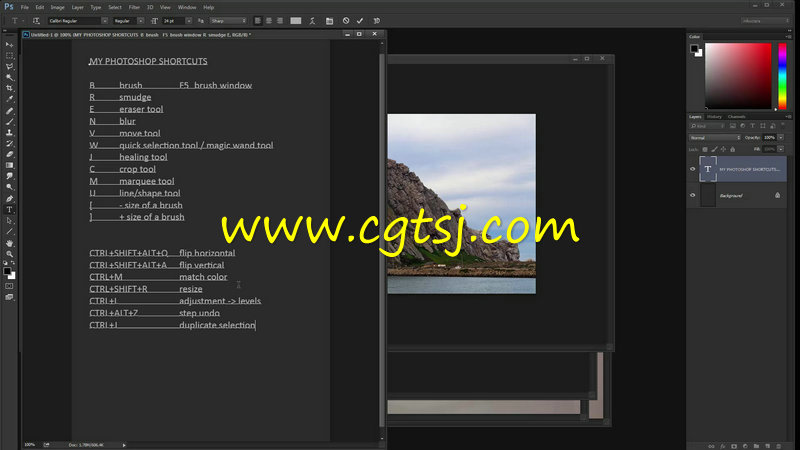Select the Smudge tool
The image size is (800, 450).
tap(9, 176)
